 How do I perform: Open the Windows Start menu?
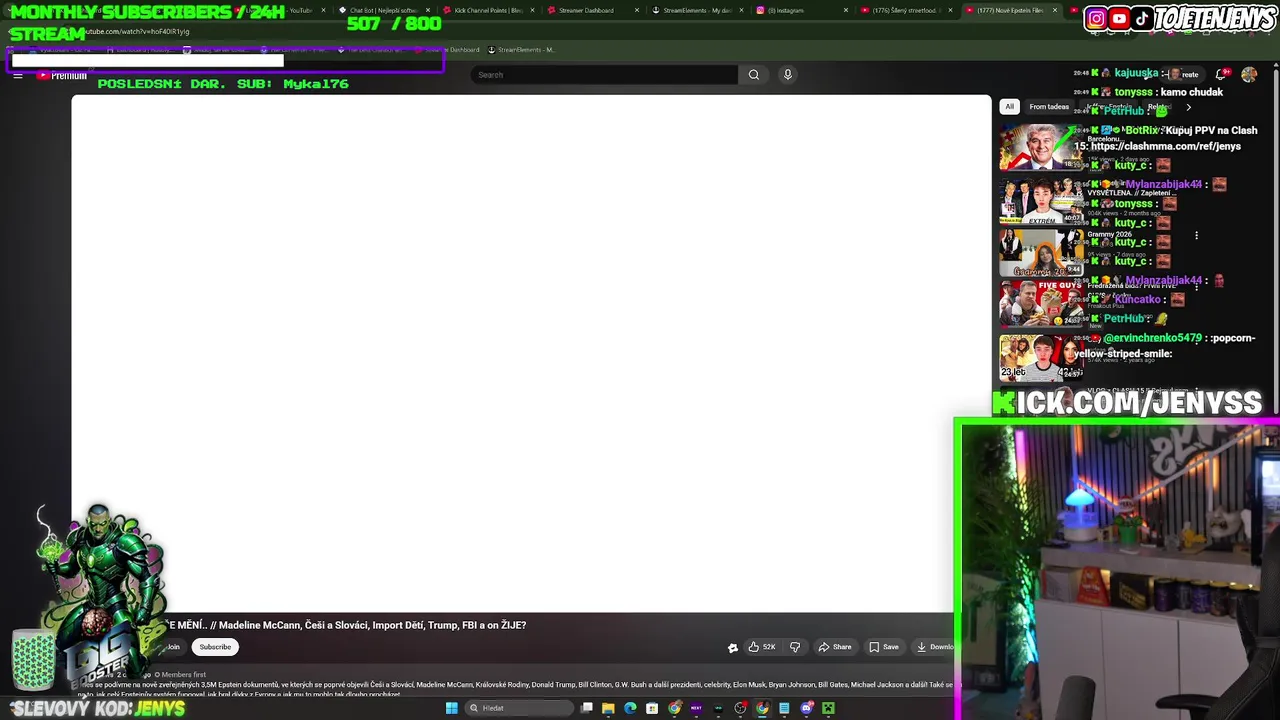[x=451, y=708]
